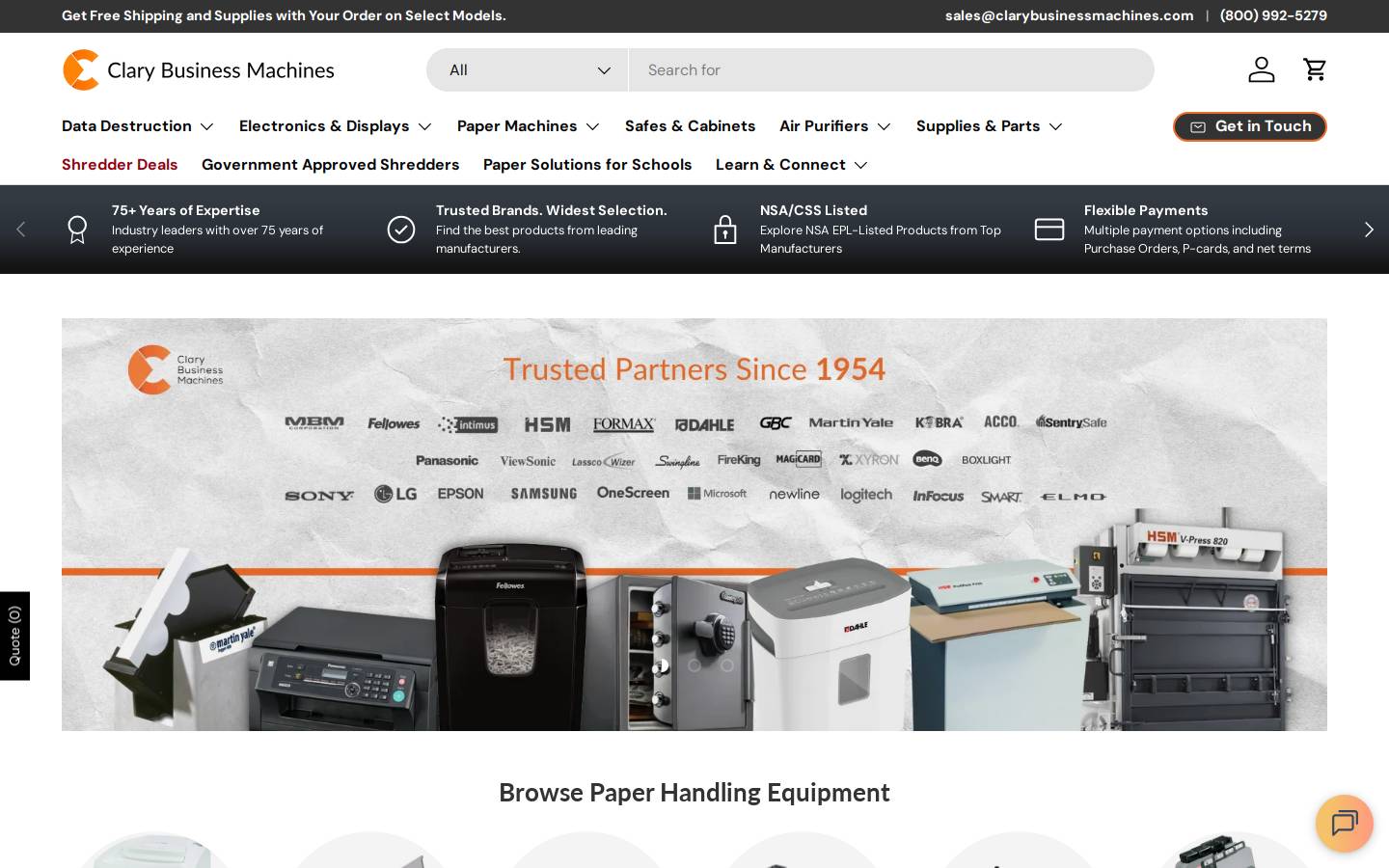Click Trusted Brands. Widest Selection. heading
Screen dimensions: 1389x868
[551, 210]
